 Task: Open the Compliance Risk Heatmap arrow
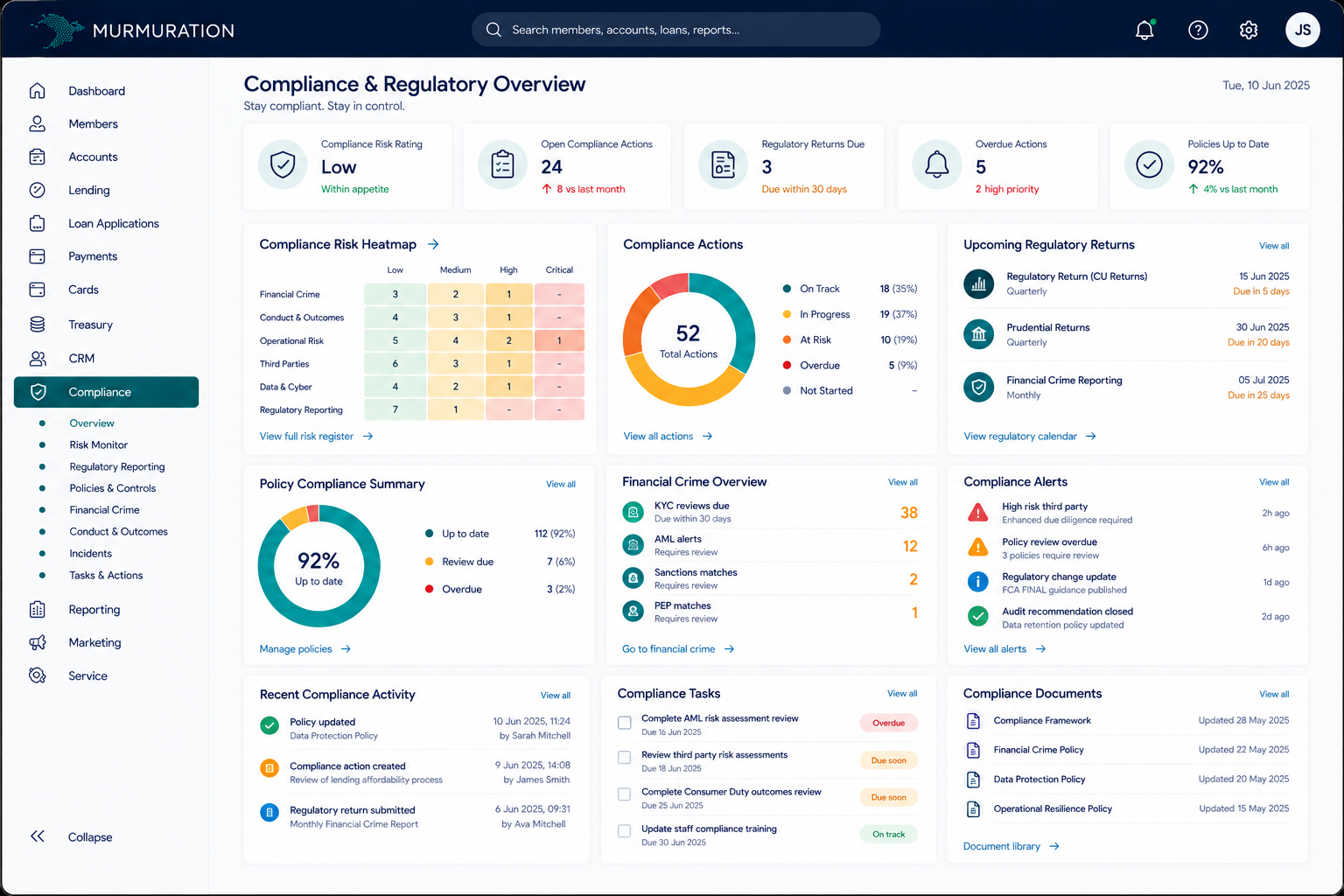(433, 244)
